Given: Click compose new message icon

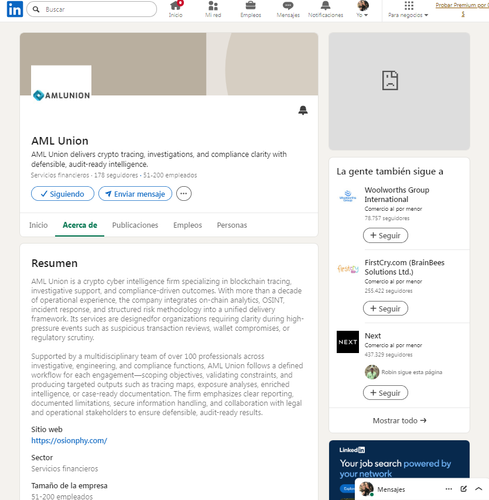Looking at the screenshot, I should click(x=463, y=489).
